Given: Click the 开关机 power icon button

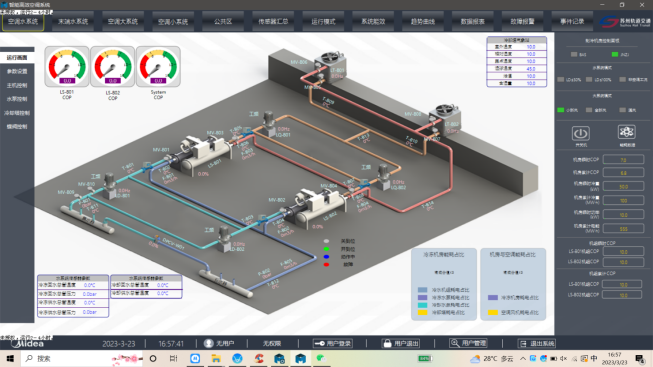Looking at the screenshot, I should coord(581,134).
